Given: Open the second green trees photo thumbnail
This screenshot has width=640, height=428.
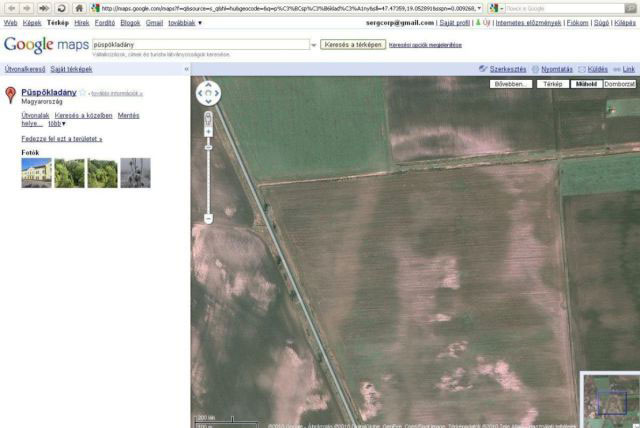Looking at the screenshot, I should pyautogui.click(x=69, y=173).
